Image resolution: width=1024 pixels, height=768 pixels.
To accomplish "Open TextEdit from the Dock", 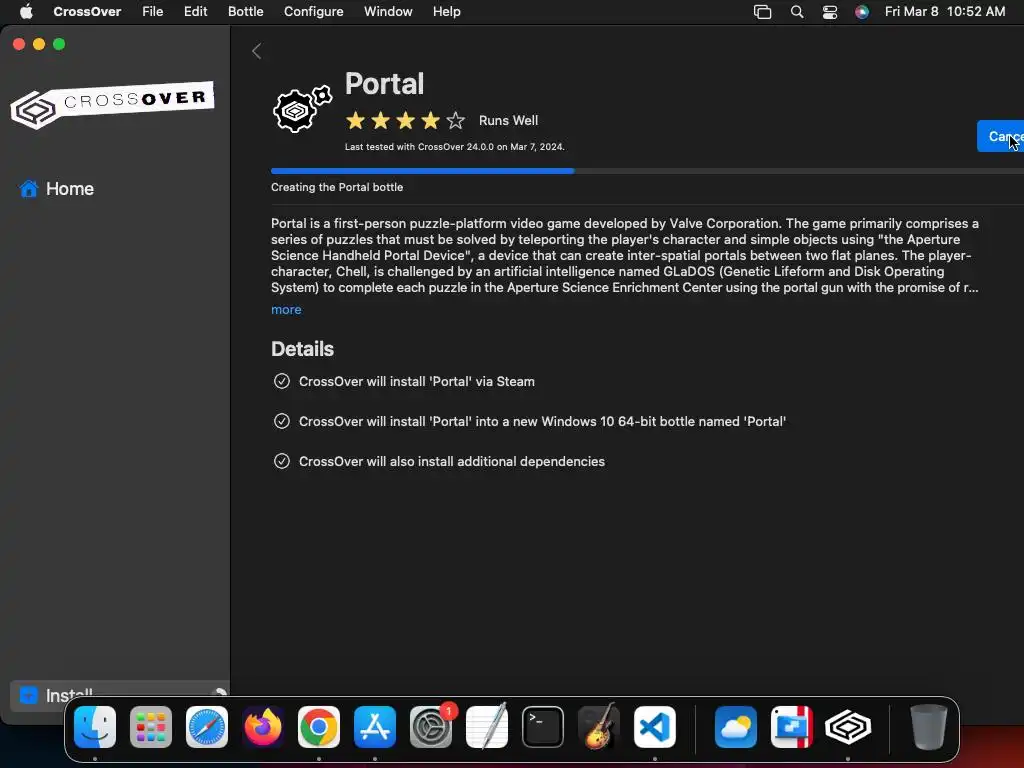I will 487,726.
